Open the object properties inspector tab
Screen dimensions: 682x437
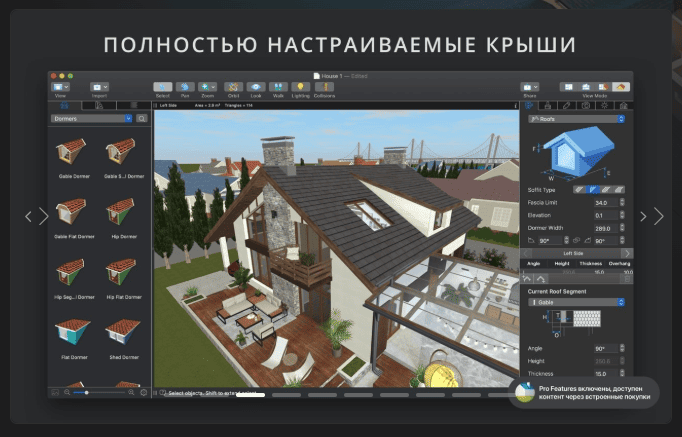coord(529,105)
